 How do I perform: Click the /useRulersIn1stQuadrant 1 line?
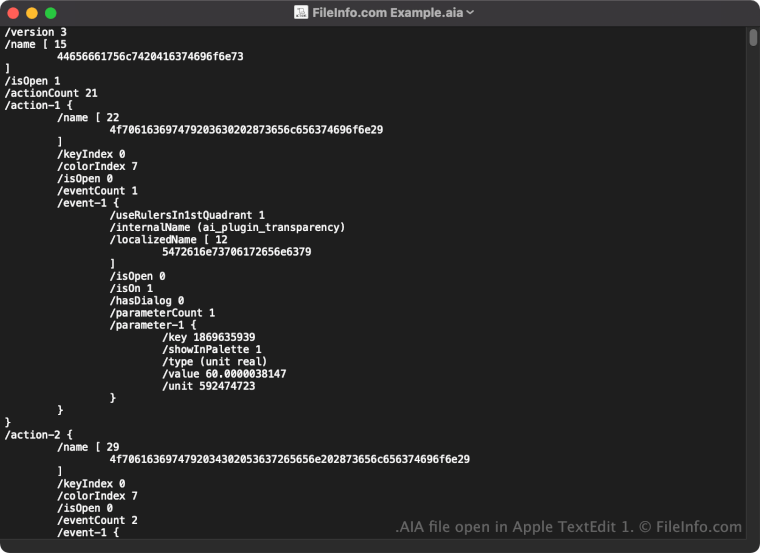pyautogui.click(x=187, y=215)
